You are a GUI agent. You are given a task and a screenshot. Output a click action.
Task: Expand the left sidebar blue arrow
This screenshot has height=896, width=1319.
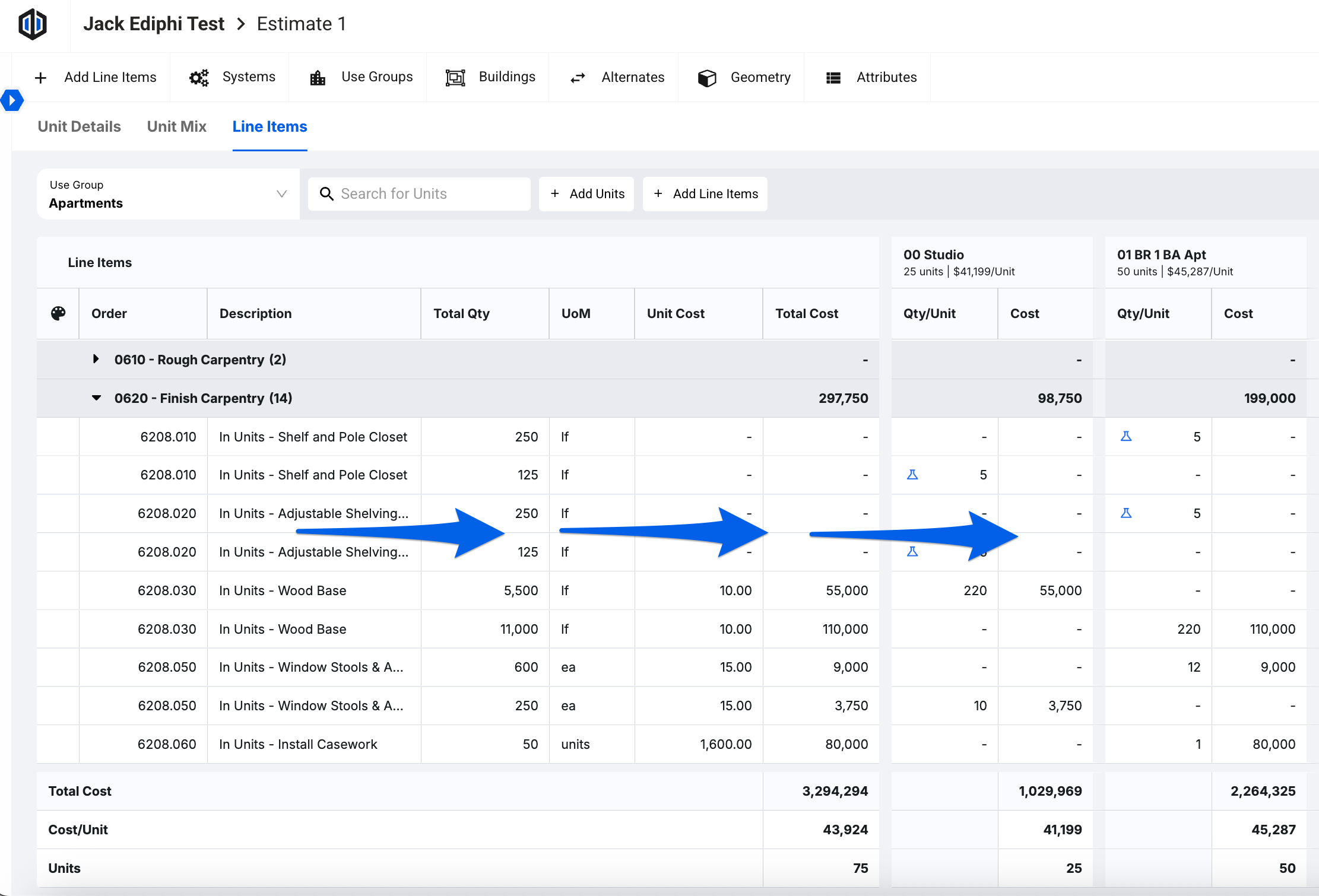pos(12,100)
